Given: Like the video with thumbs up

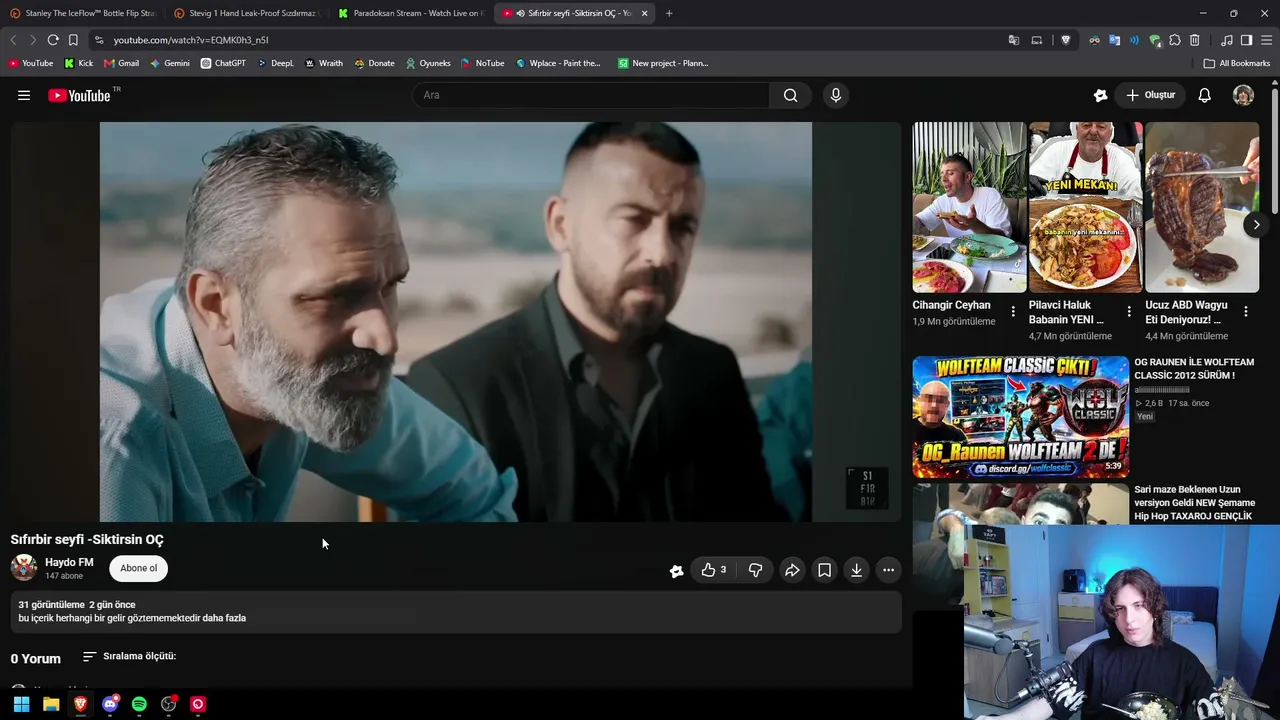Looking at the screenshot, I should [x=714, y=570].
